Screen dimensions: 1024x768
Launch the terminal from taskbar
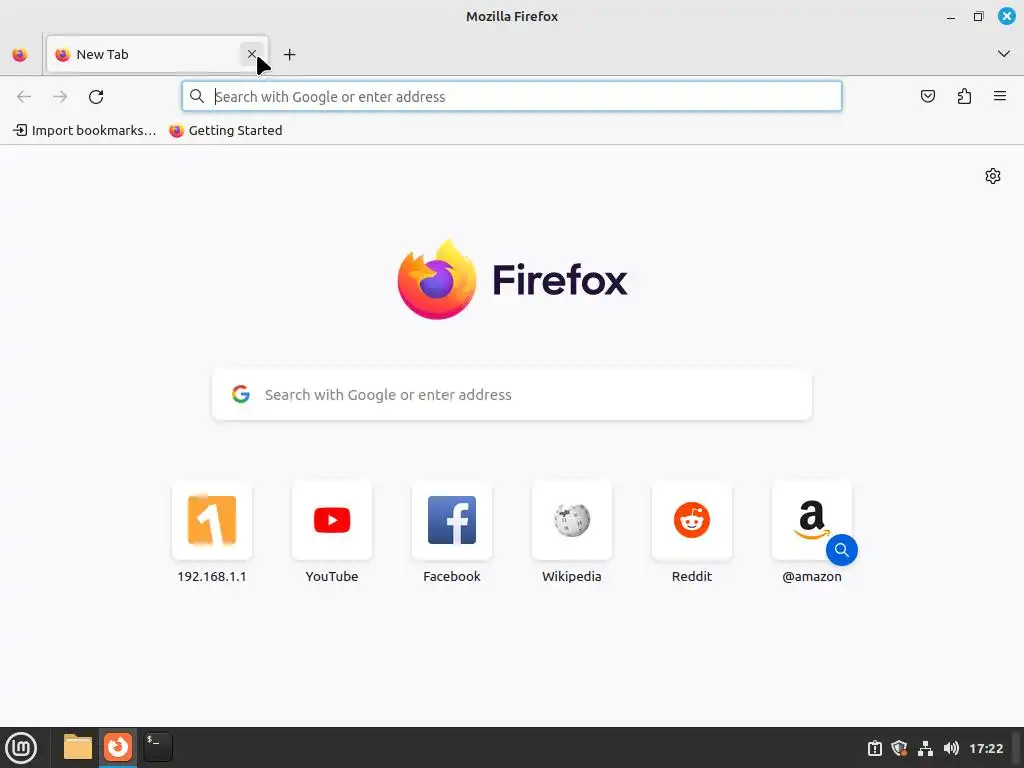click(158, 747)
